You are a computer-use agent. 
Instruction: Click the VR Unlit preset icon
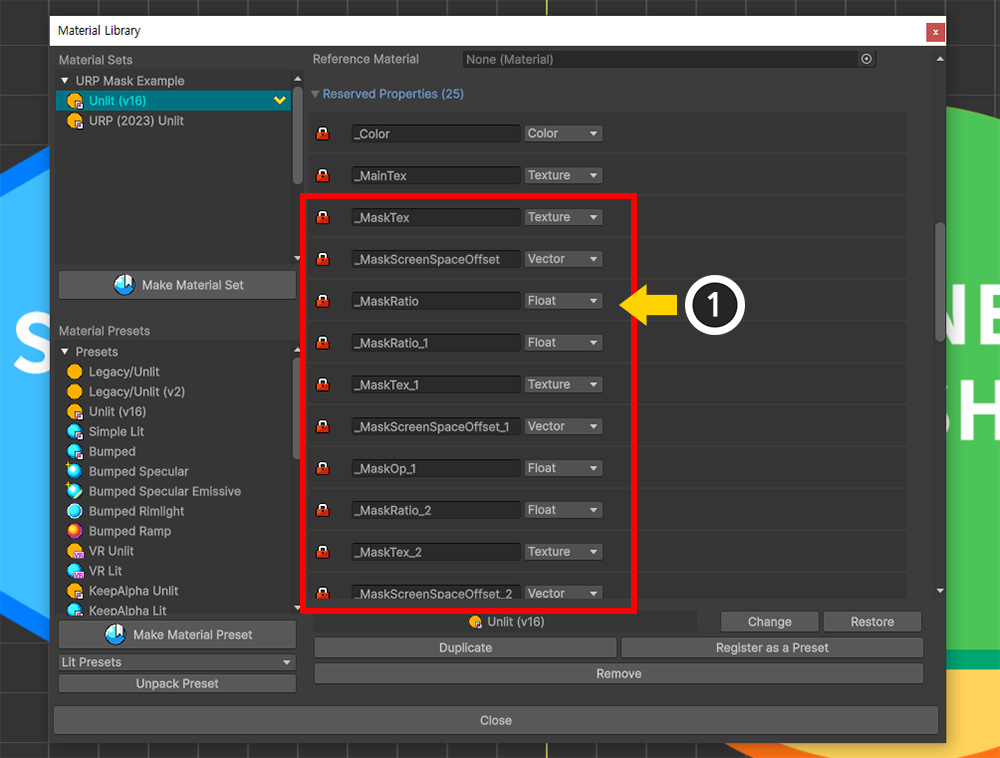point(75,551)
